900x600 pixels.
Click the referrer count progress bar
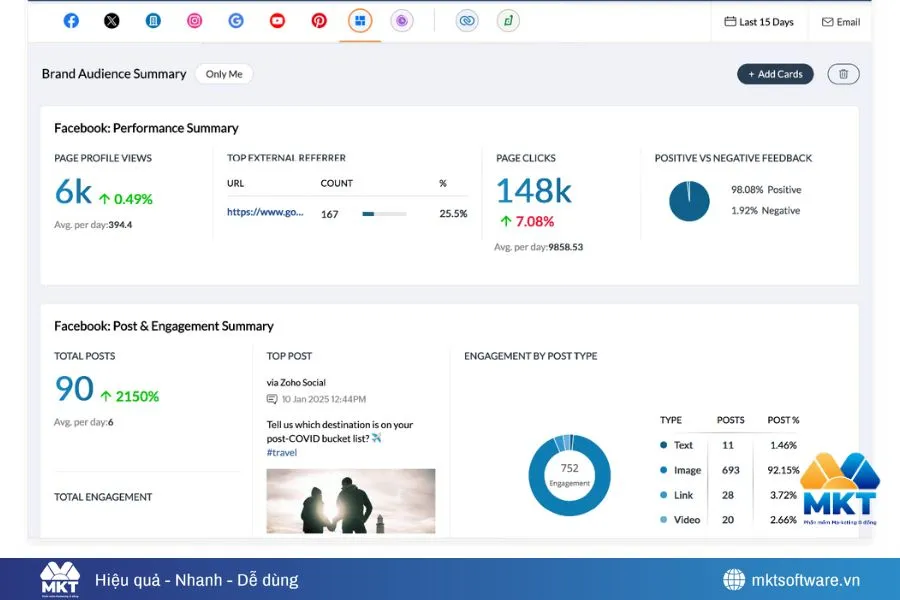click(x=384, y=214)
